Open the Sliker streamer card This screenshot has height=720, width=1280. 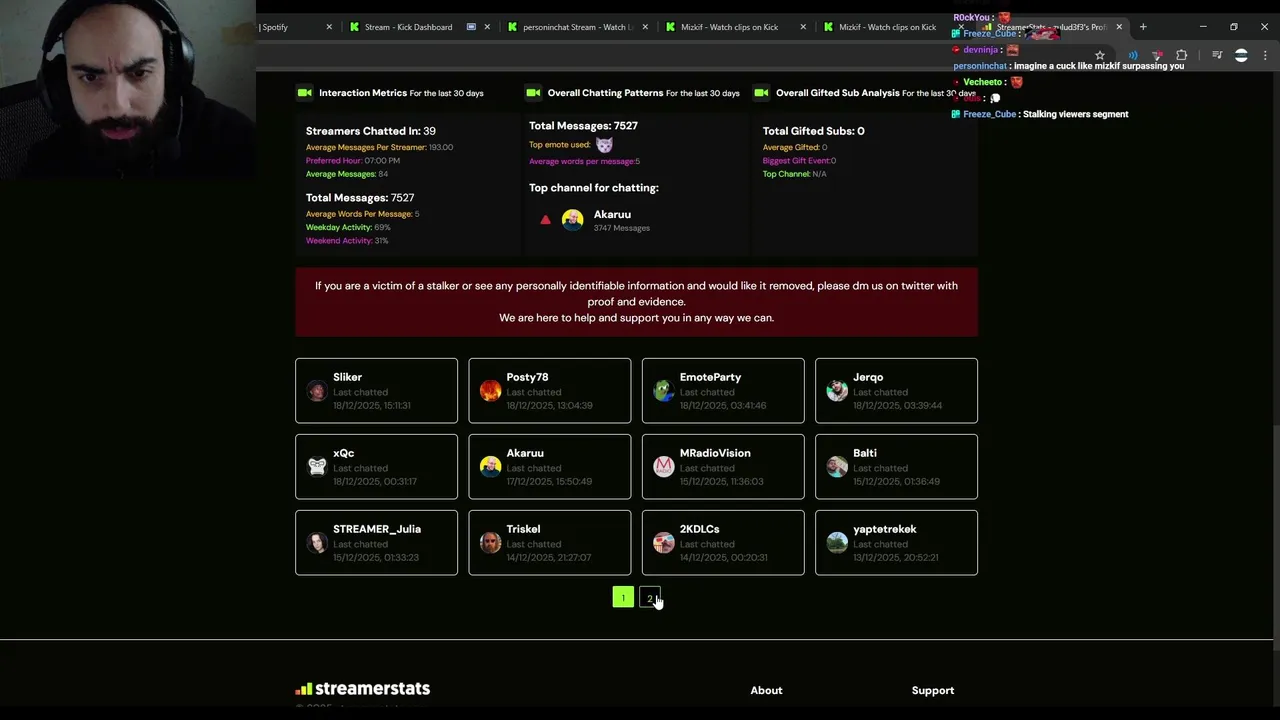point(376,391)
